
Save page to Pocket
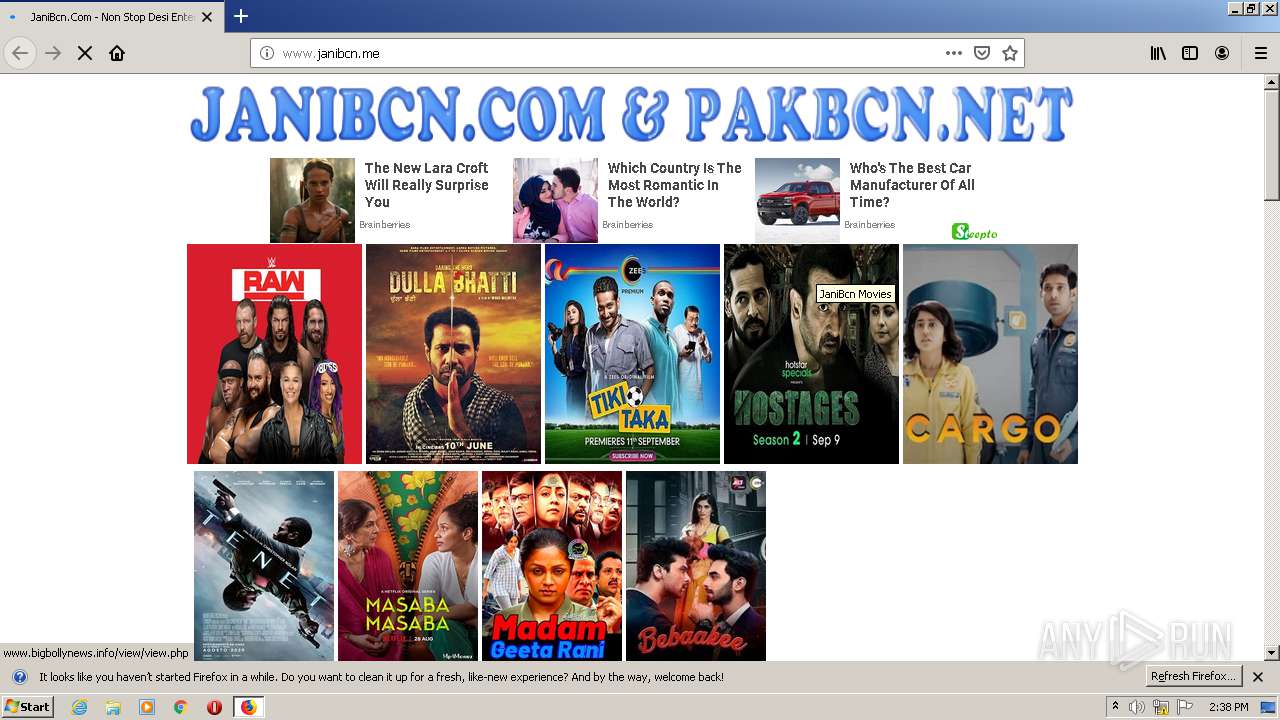982,53
